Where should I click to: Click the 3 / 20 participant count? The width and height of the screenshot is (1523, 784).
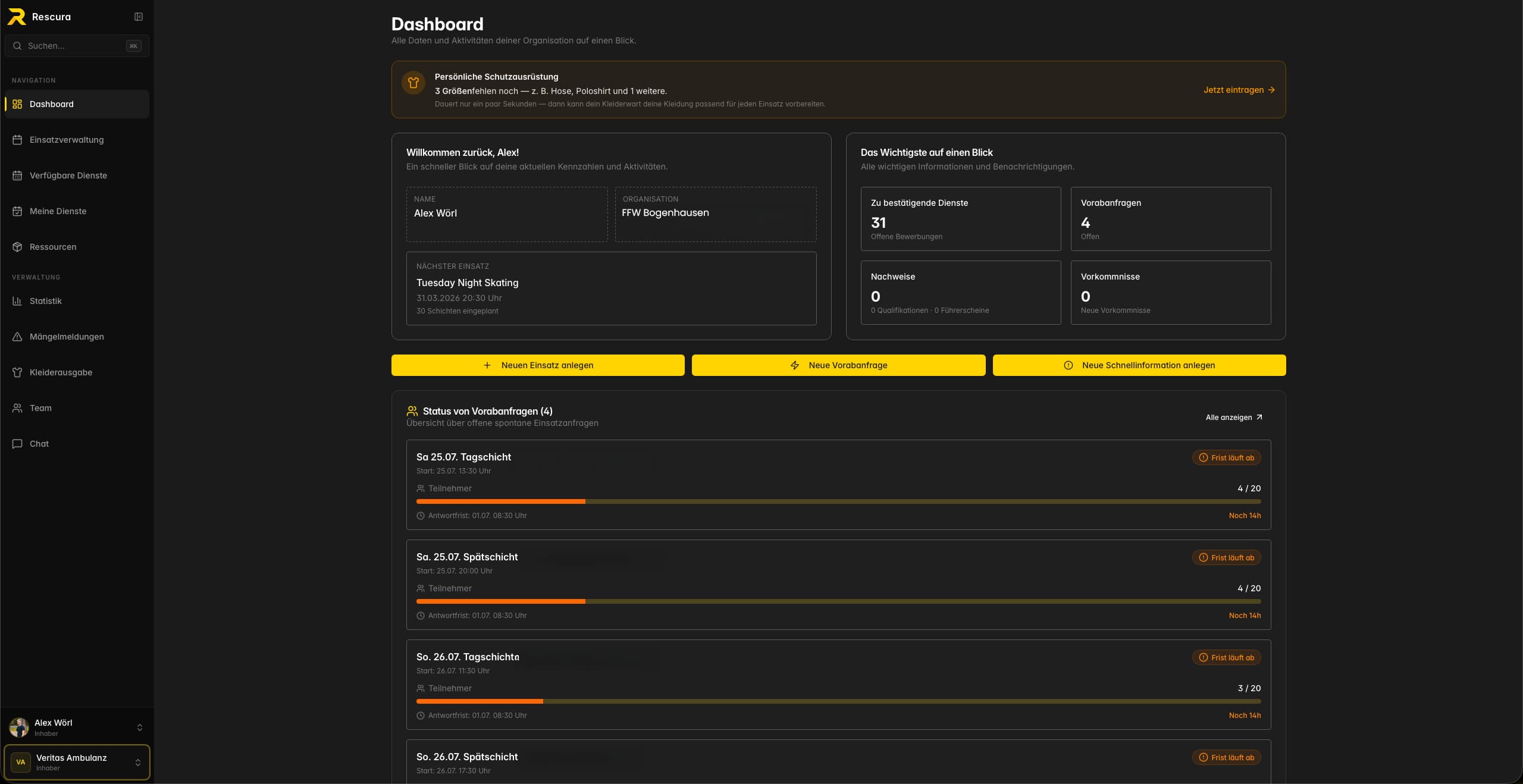pos(1249,688)
